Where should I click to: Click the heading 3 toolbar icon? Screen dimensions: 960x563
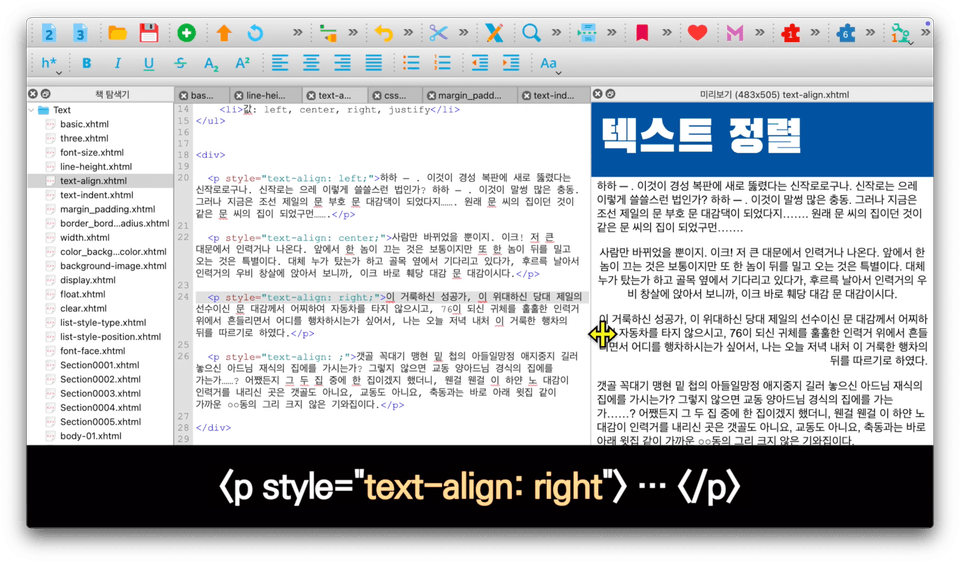tap(80, 33)
